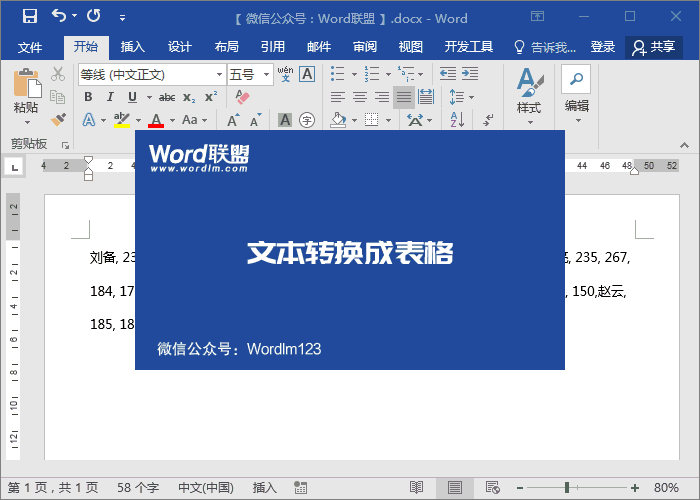Viewport: 700px width, 500px height.
Task: Click the numbered list icon
Action: [x=371, y=74]
